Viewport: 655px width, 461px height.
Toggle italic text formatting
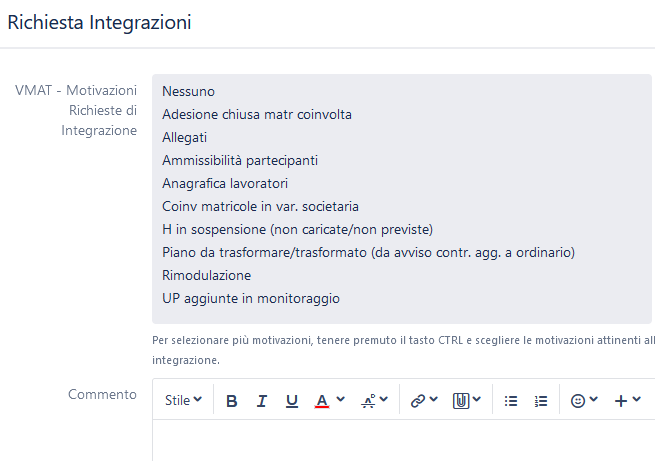coord(261,401)
